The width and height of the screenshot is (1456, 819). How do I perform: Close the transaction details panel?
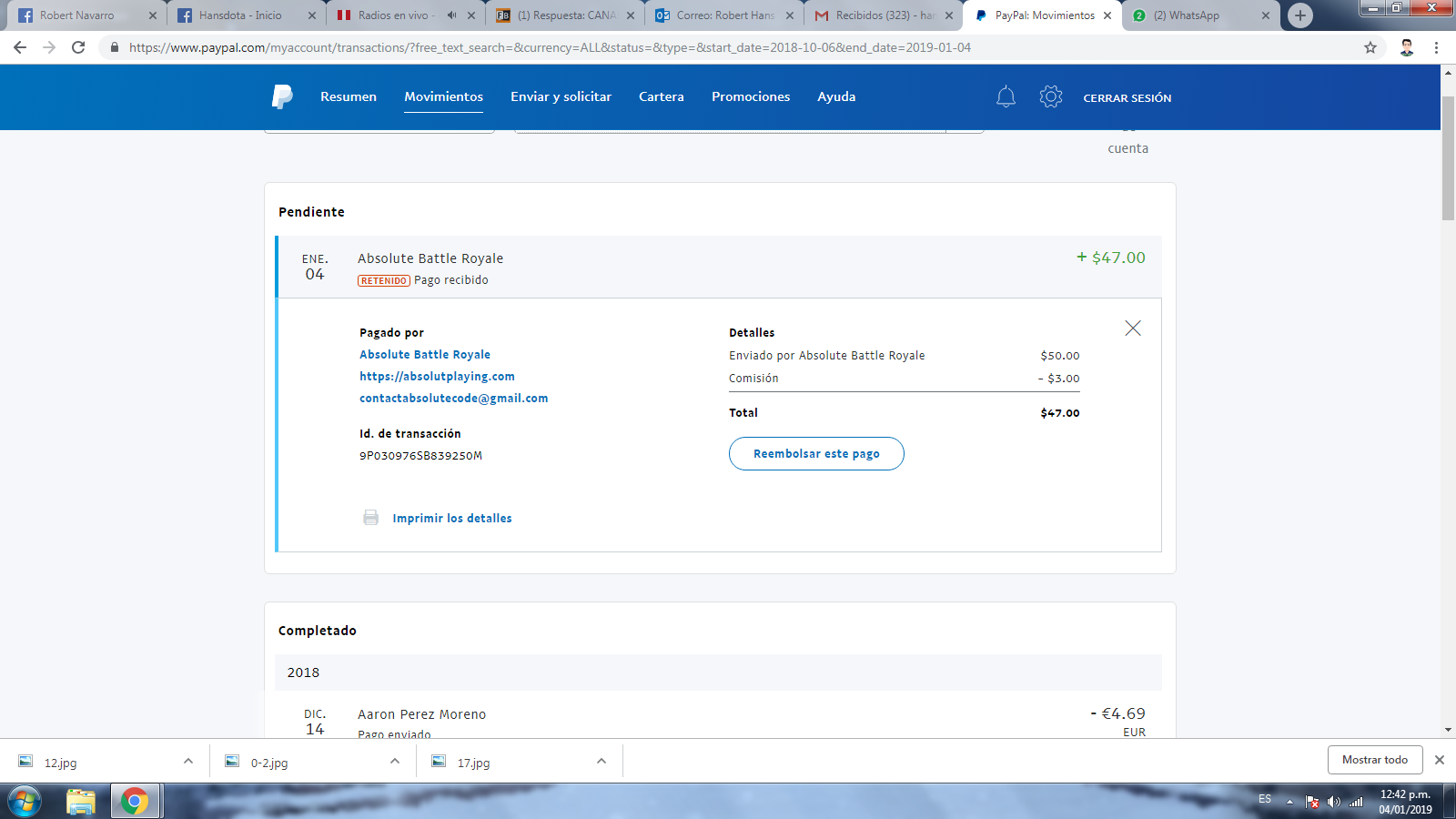(x=1133, y=329)
